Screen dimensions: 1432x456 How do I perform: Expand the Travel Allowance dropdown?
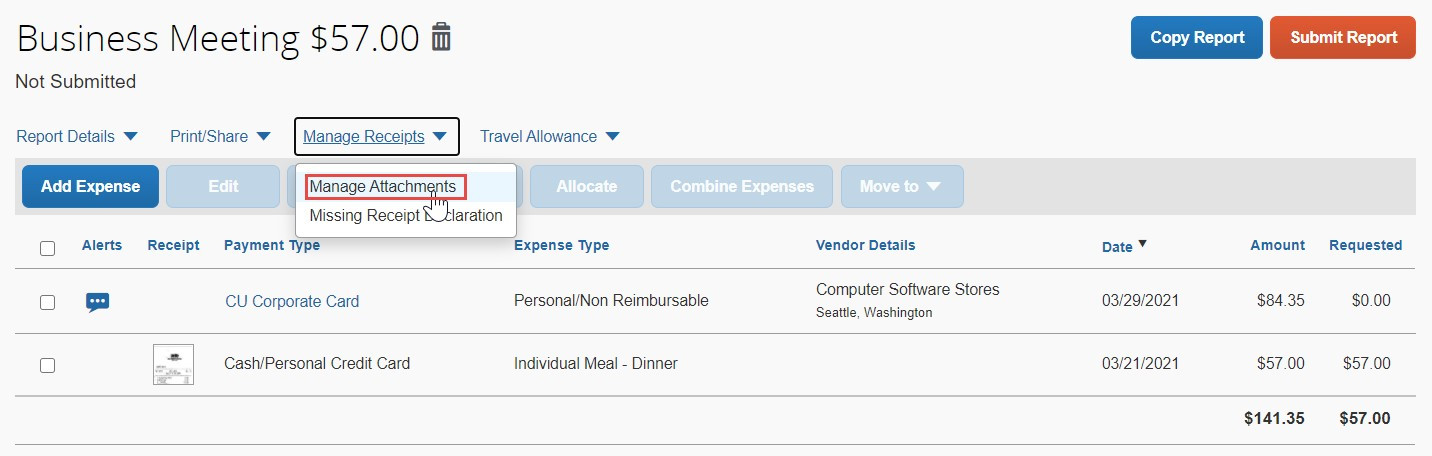click(550, 136)
